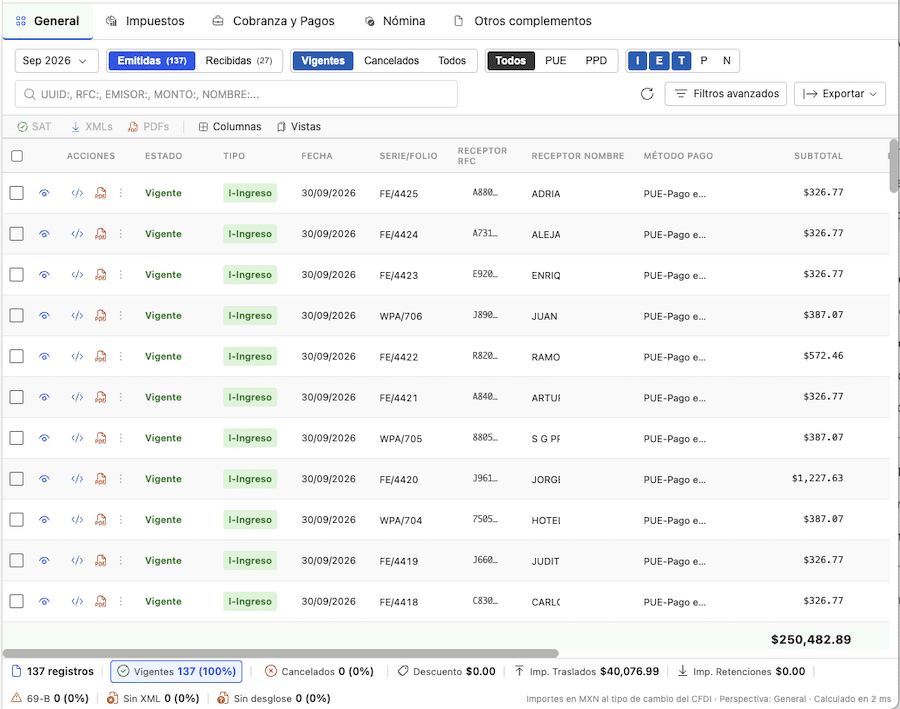This screenshot has width=900, height=709.
Task: Download PDFs from the toolbar
Action: (149, 126)
